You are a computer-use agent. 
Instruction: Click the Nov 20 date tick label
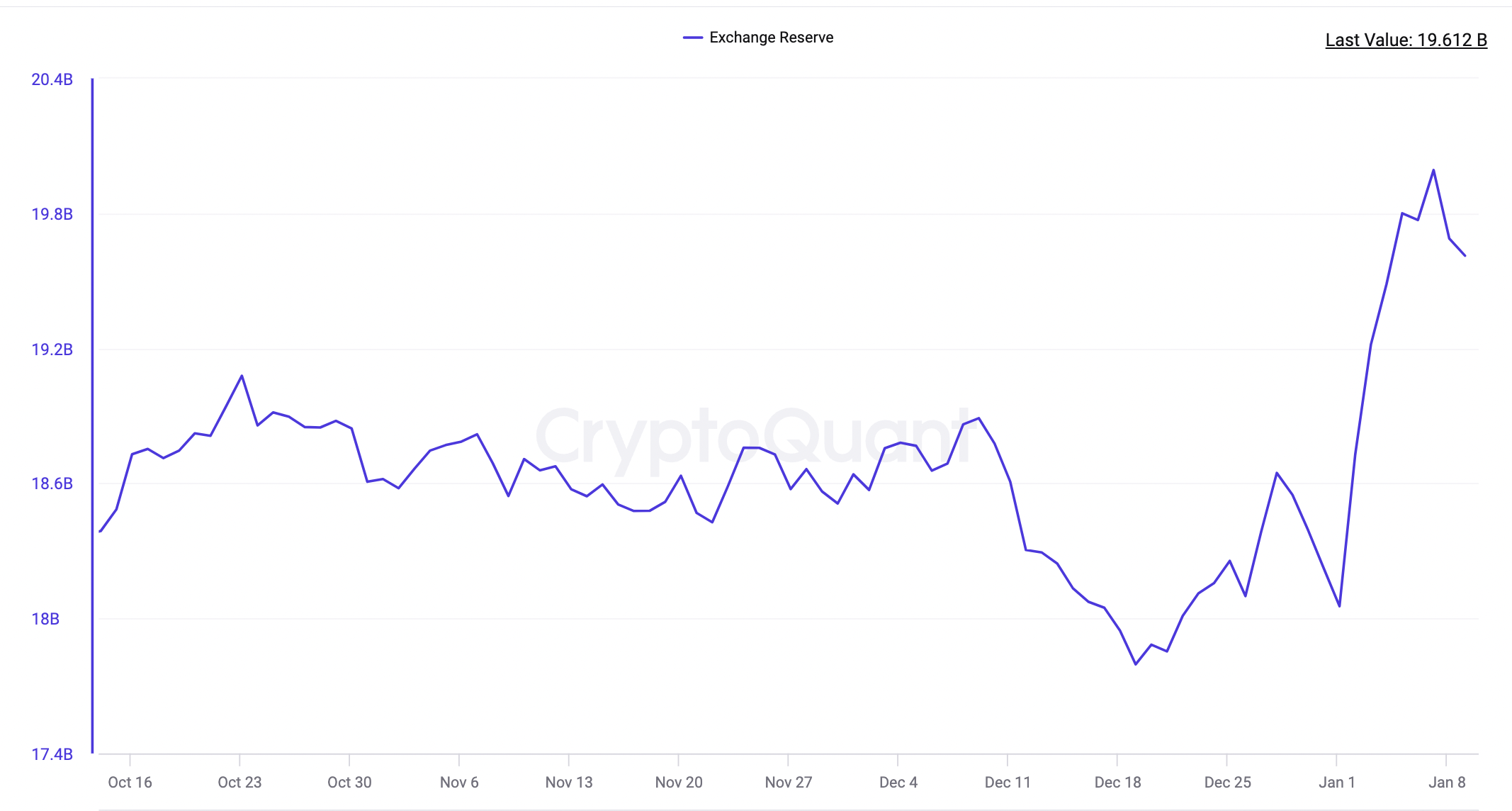(679, 782)
